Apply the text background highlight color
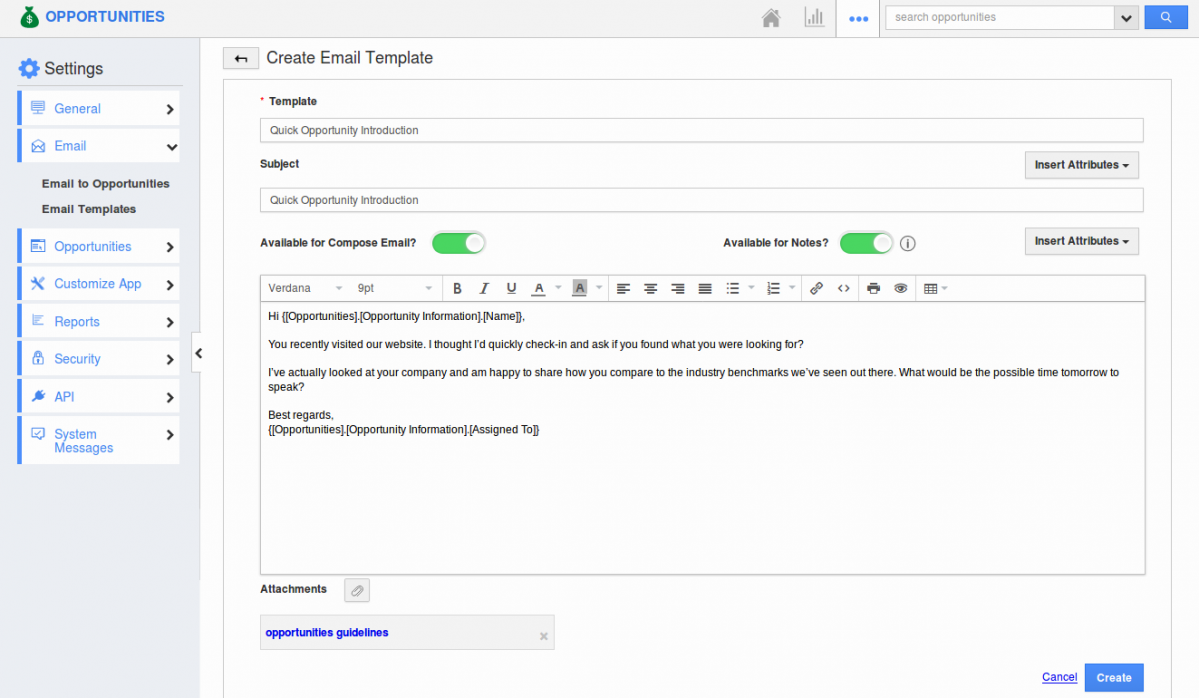The image size is (1199, 698). pos(580,288)
